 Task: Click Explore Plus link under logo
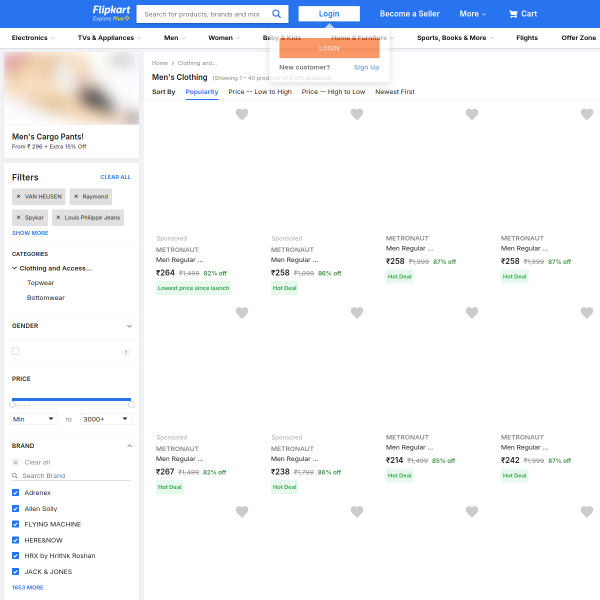111,18
